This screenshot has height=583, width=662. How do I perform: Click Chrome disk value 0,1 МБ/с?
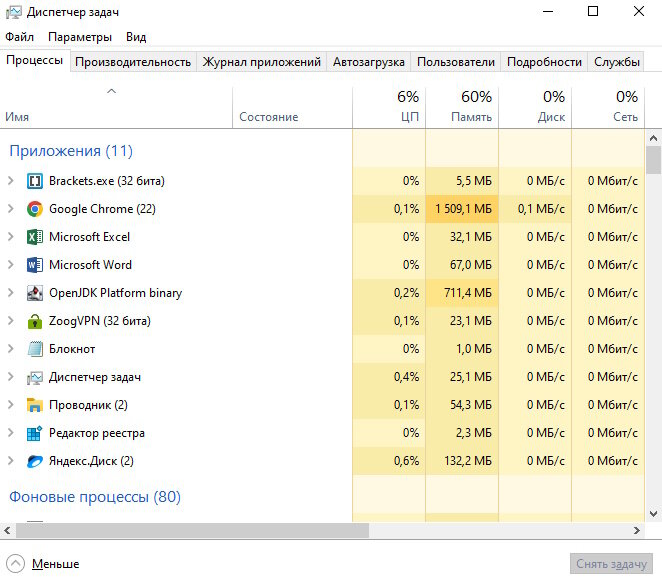pos(541,209)
